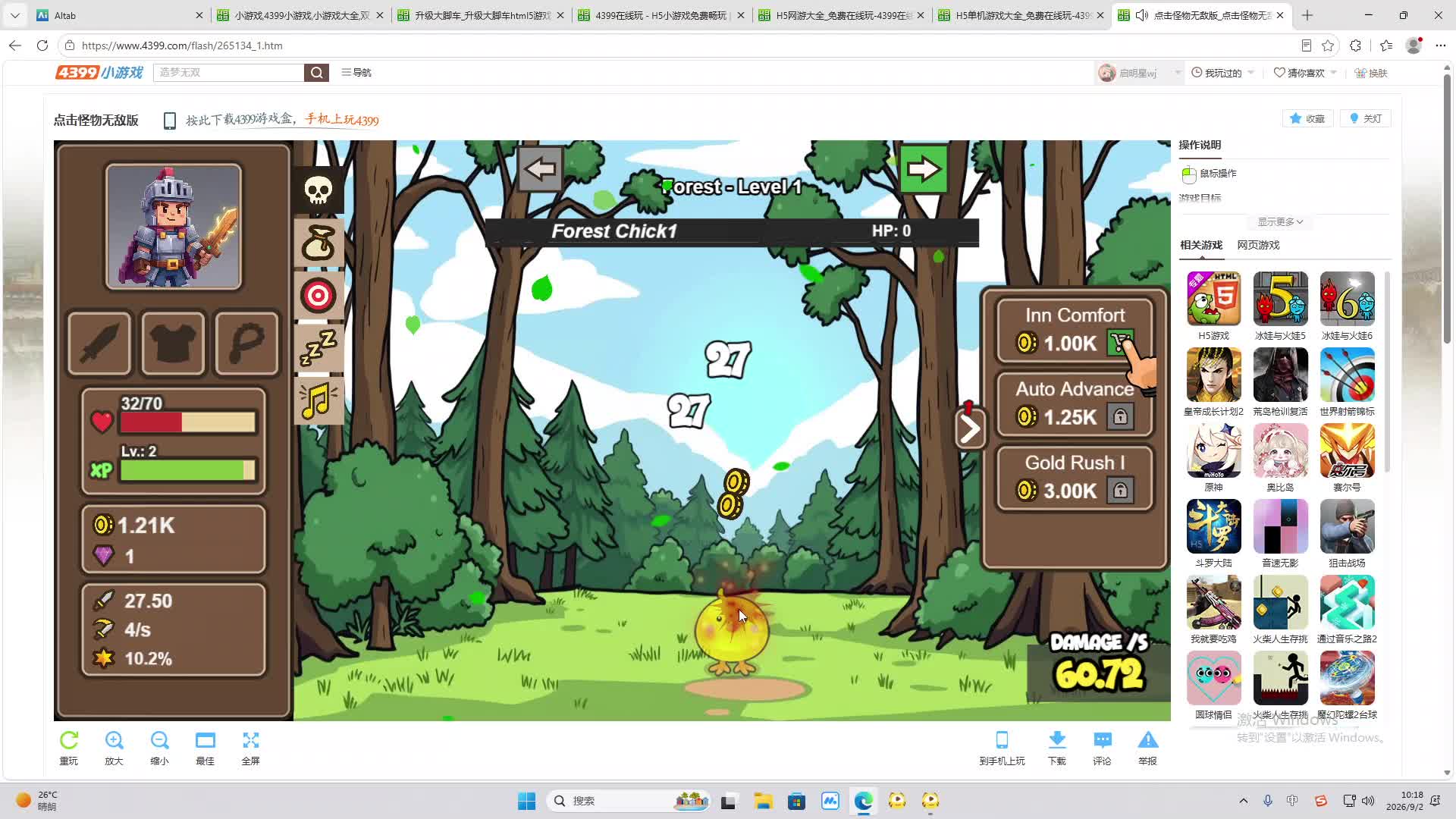Open the skull monster menu icon

[318, 190]
